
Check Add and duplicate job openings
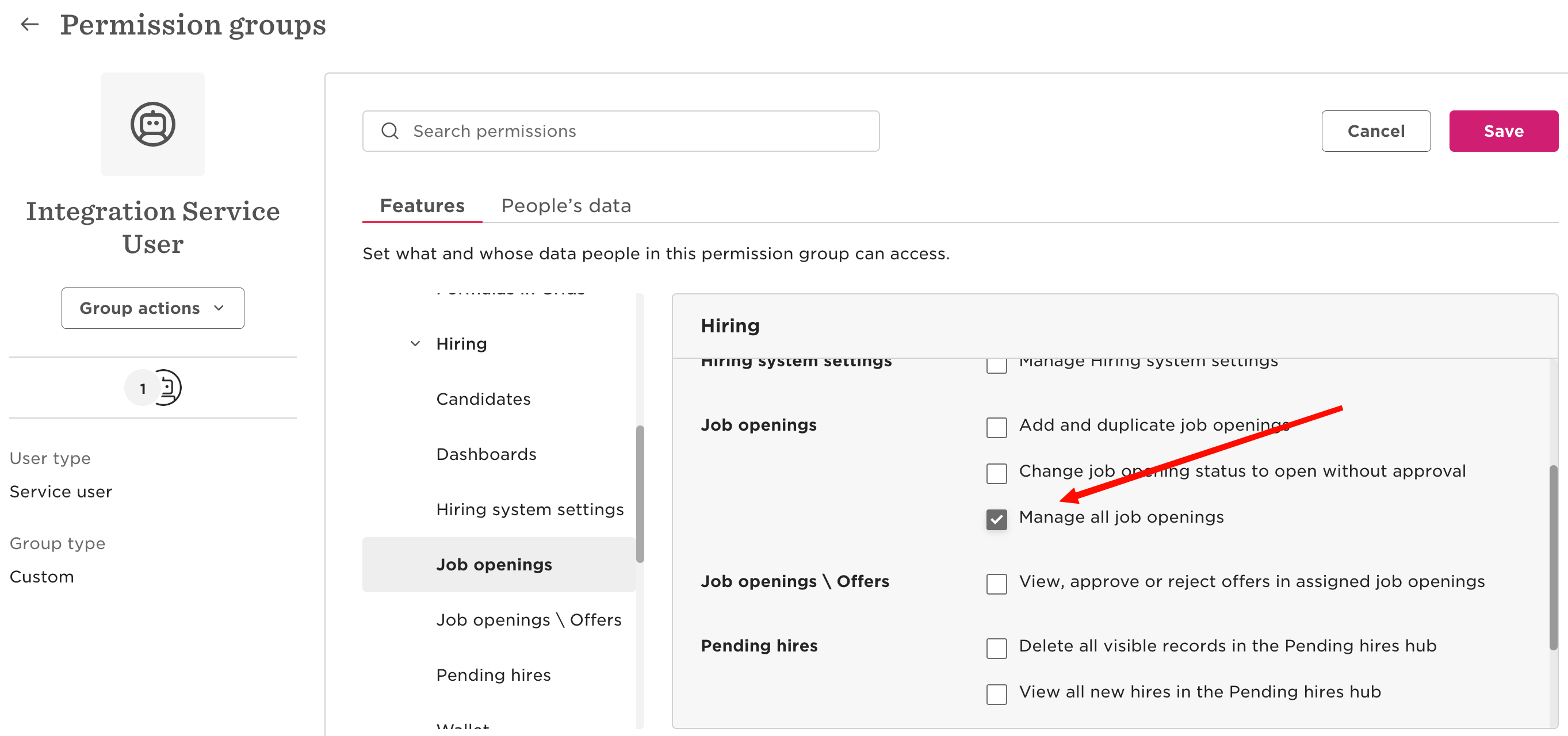pos(996,427)
